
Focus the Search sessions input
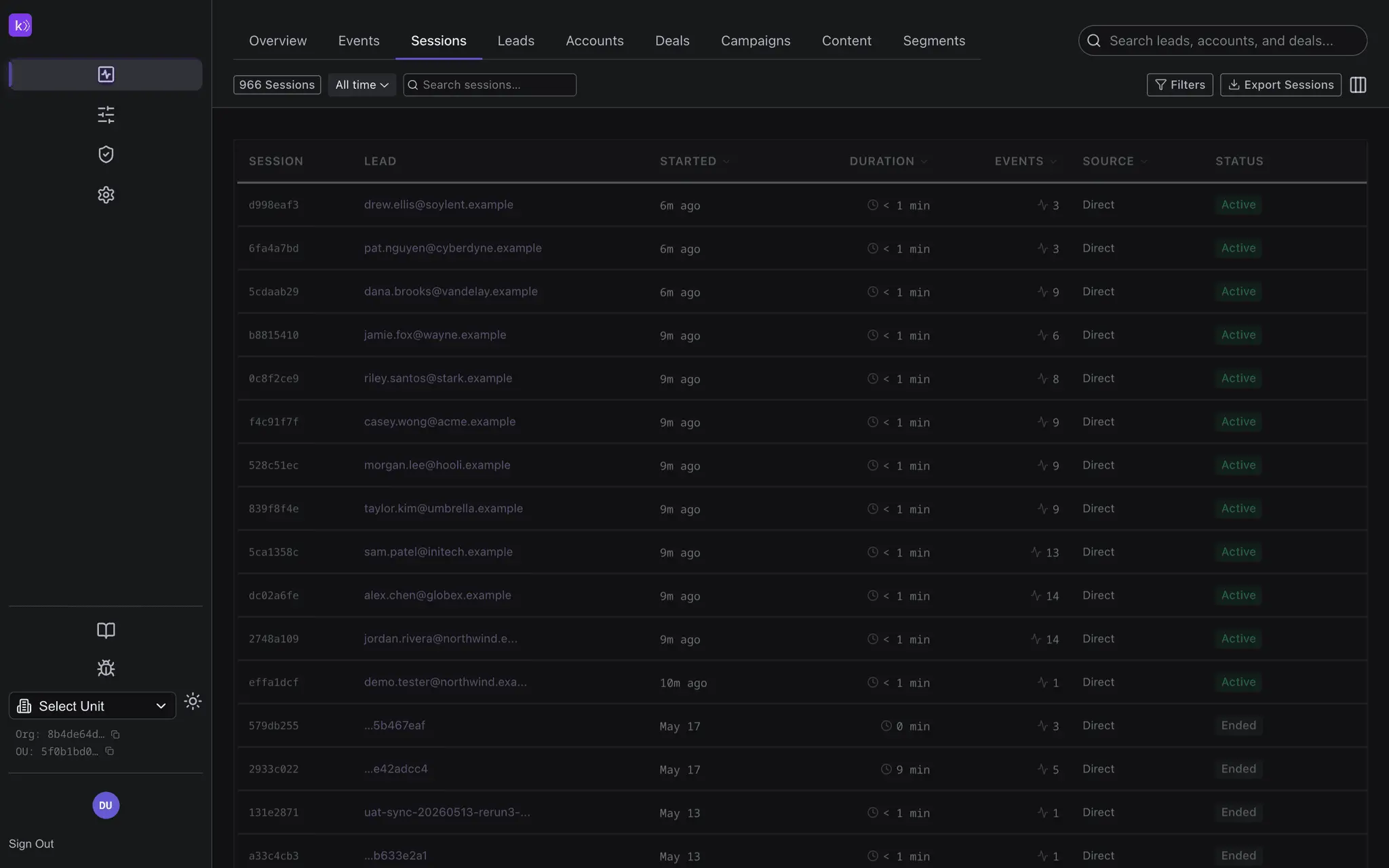point(490,85)
